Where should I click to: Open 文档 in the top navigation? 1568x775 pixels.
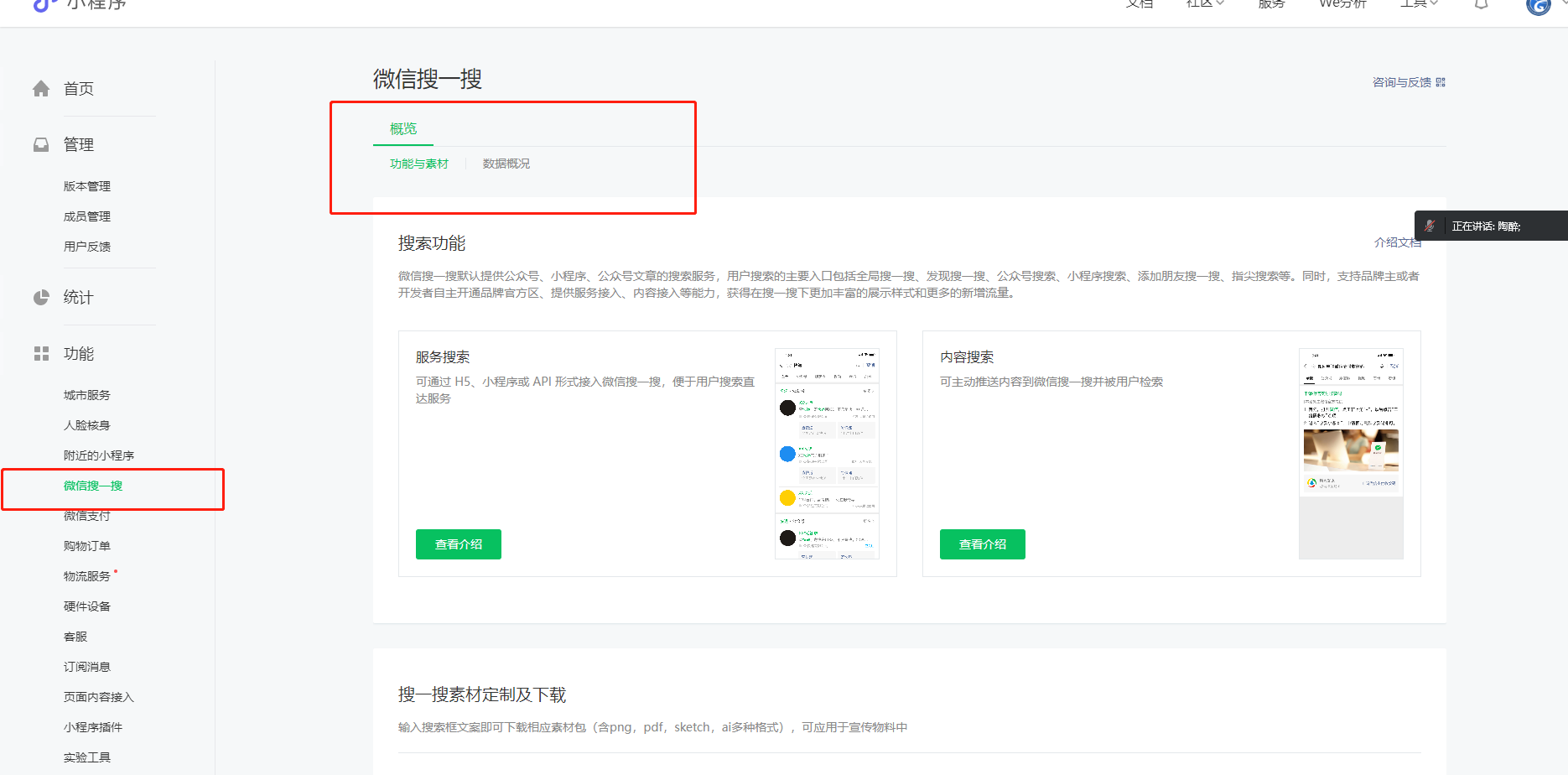coord(1140,3)
